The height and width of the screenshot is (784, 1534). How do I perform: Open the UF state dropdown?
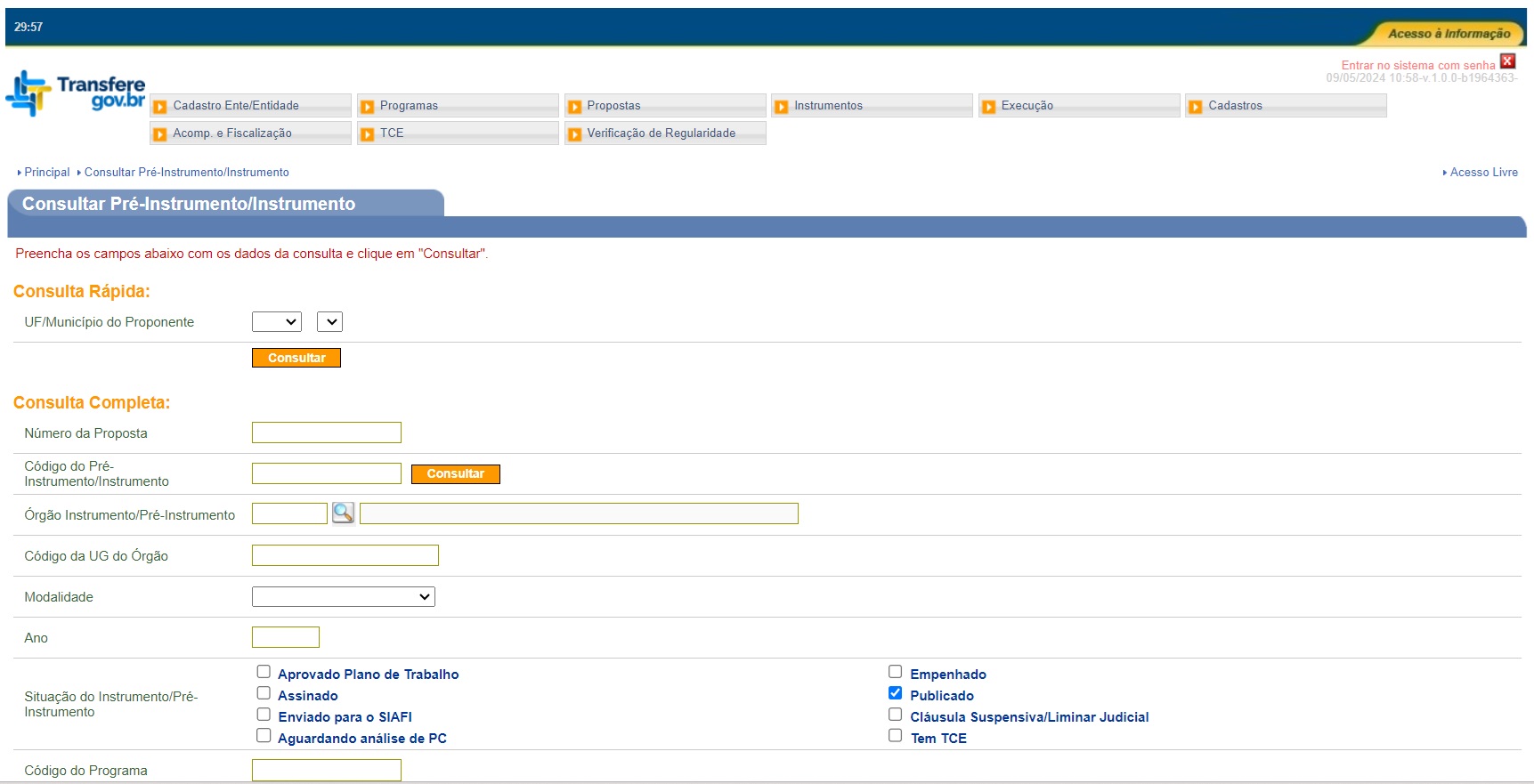277,322
